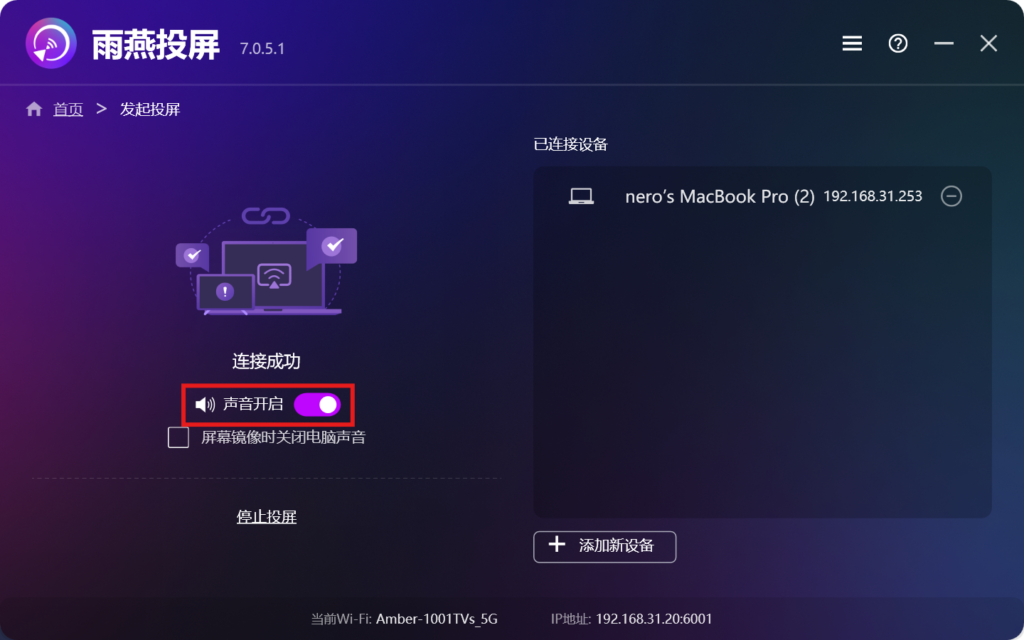Minimize the 雨燕投屏 window

point(944,44)
